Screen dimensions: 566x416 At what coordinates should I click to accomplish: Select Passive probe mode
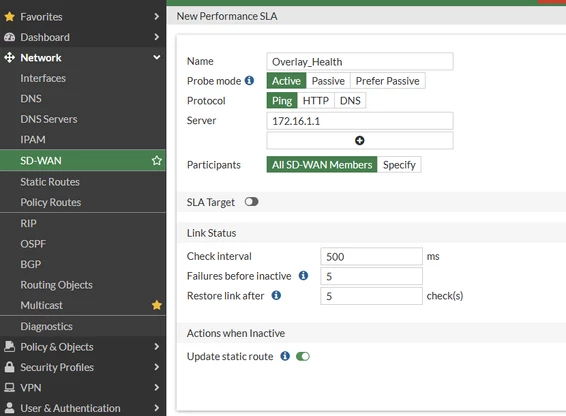[328, 81]
